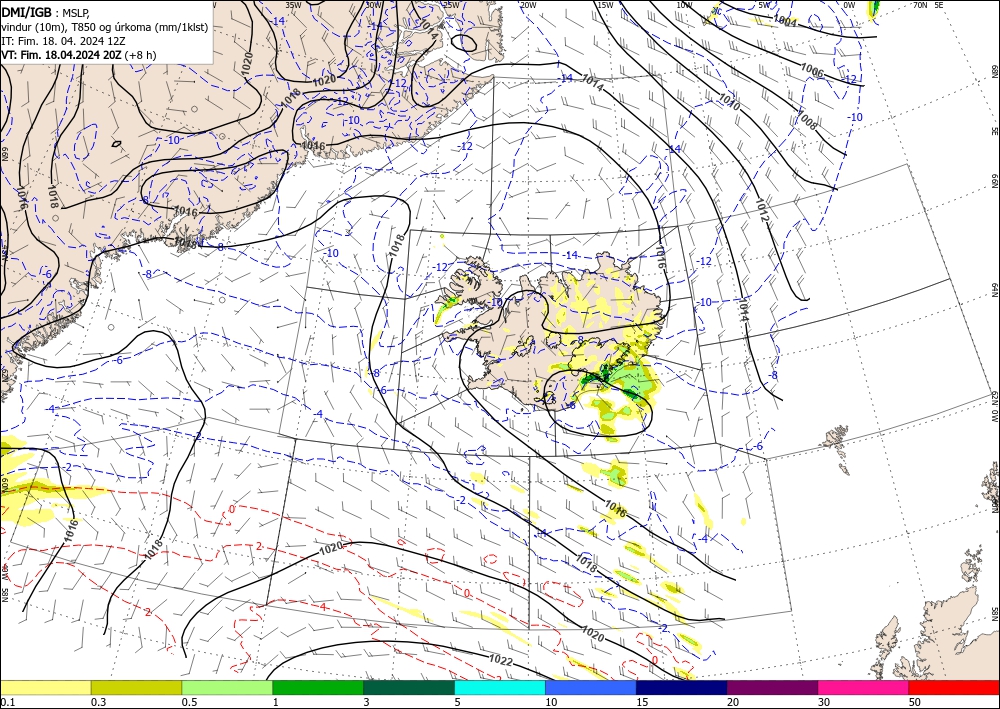This screenshot has height=709, width=1000.
Task: Click the "35W" longitude label
Action: pos(293,5)
